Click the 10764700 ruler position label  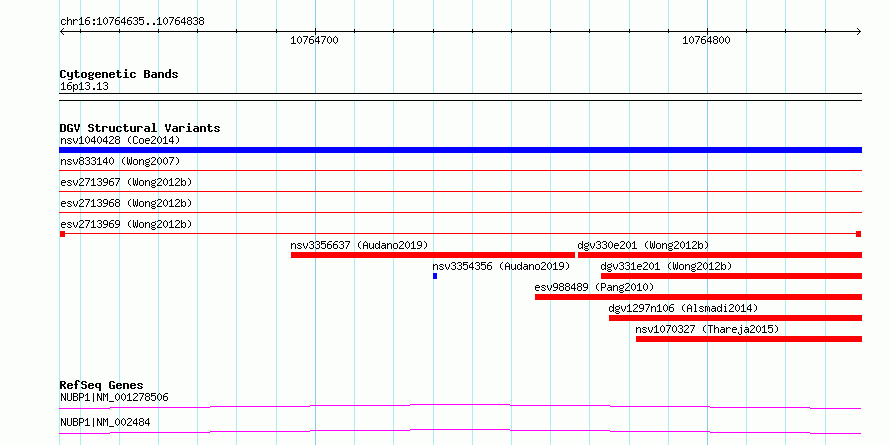click(314, 40)
